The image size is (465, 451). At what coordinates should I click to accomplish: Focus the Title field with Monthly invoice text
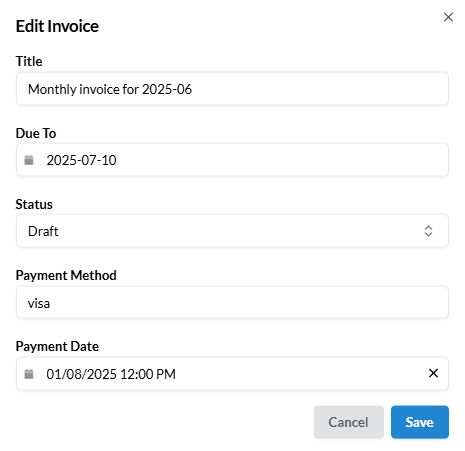(232, 89)
